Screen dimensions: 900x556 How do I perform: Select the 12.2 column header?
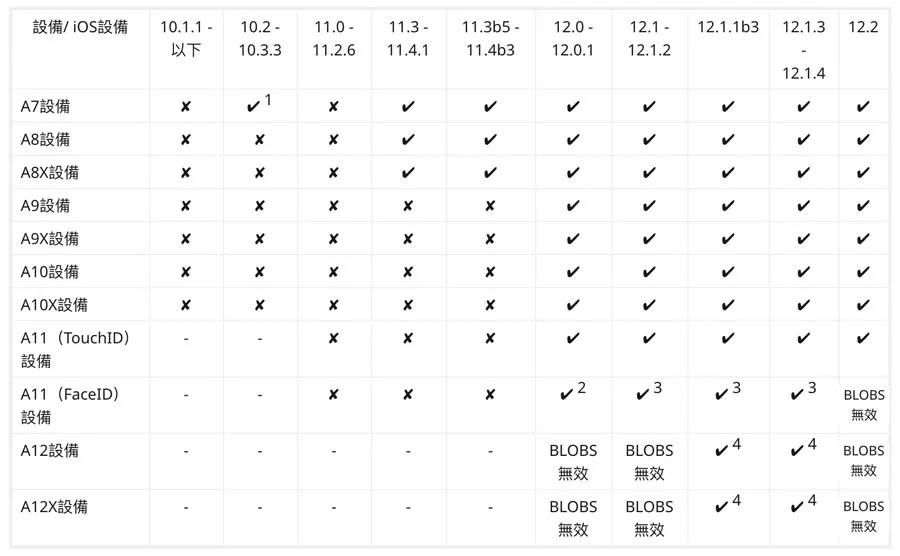(863, 27)
